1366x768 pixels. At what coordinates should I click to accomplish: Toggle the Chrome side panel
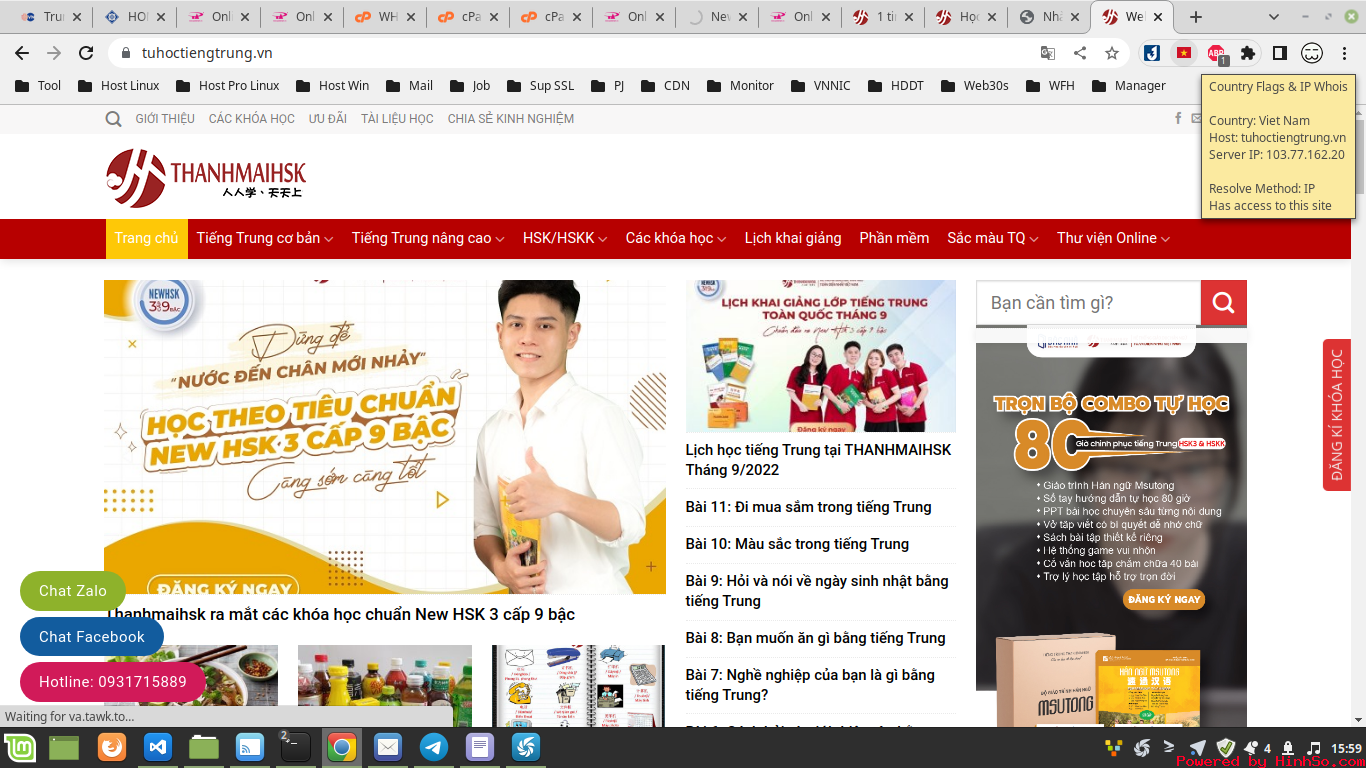pyautogui.click(x=1280, y=53)
